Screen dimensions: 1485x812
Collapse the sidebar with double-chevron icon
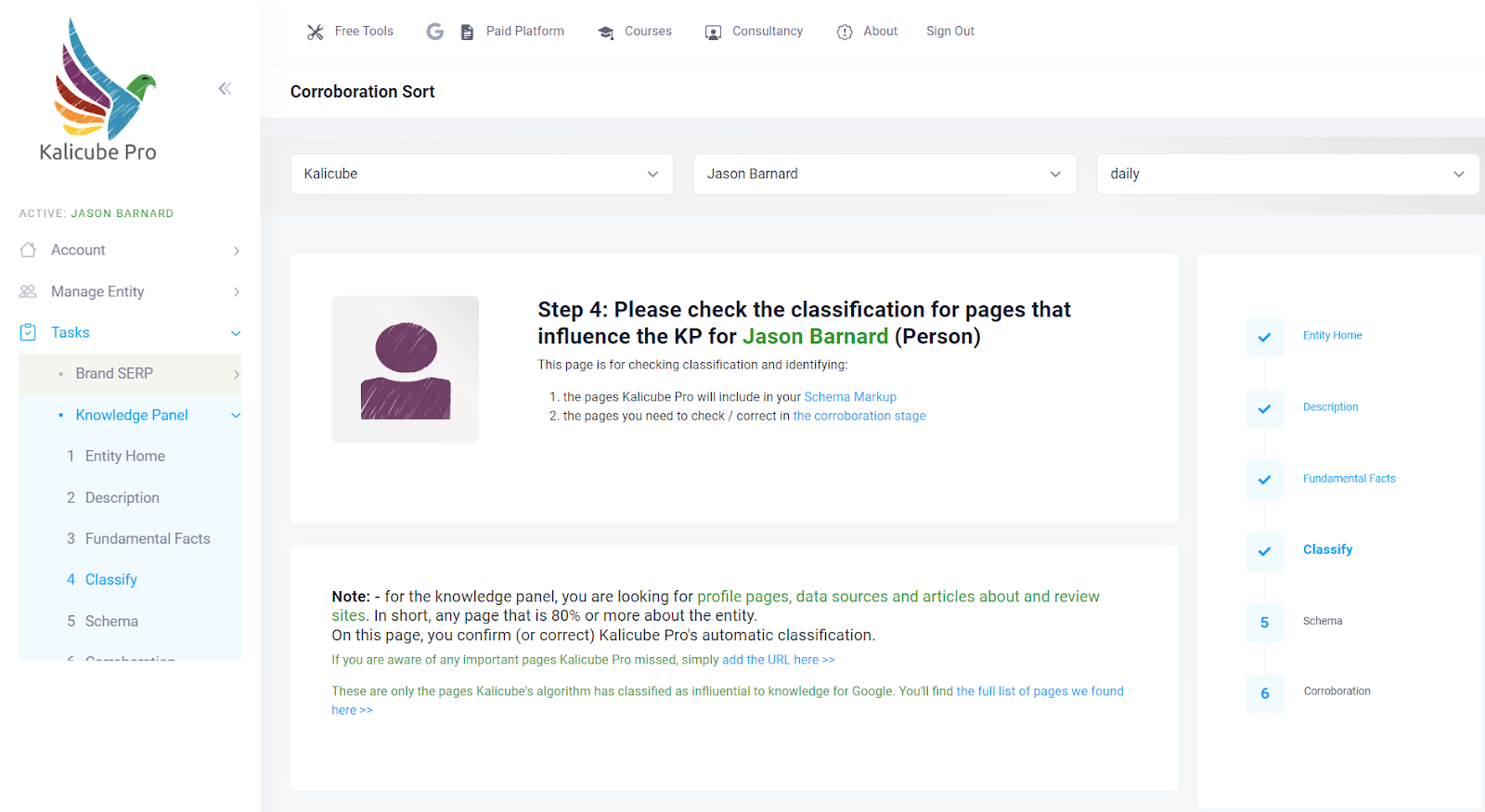(x=225, y=89)
